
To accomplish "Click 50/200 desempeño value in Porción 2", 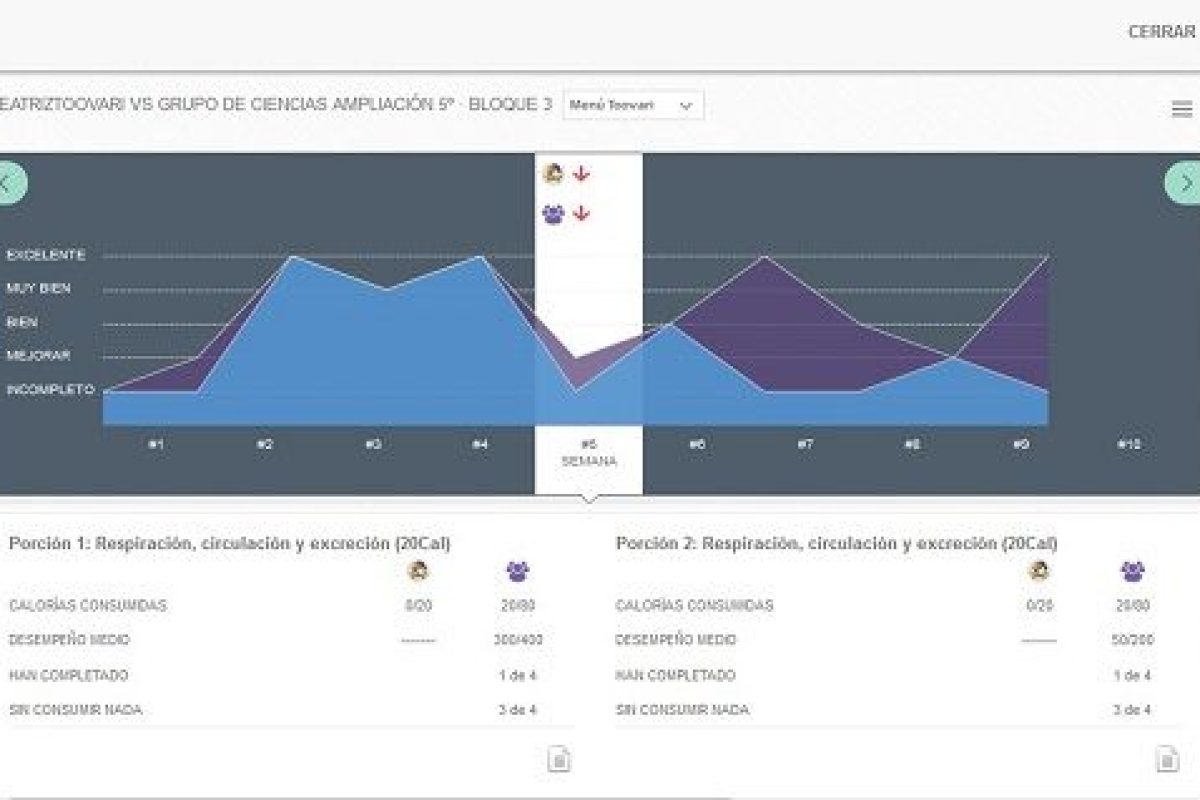I will pyautogui.click(x=1133, y=640).
